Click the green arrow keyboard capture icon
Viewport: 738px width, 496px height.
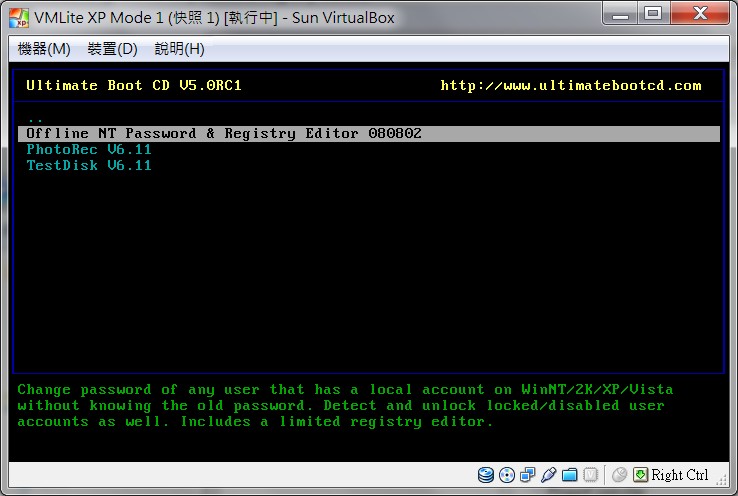click(640, 475)
